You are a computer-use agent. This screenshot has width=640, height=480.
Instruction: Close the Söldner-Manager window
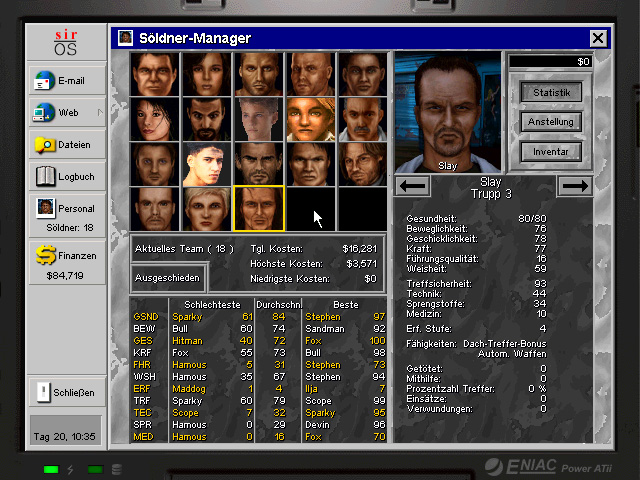pos(598,38)
